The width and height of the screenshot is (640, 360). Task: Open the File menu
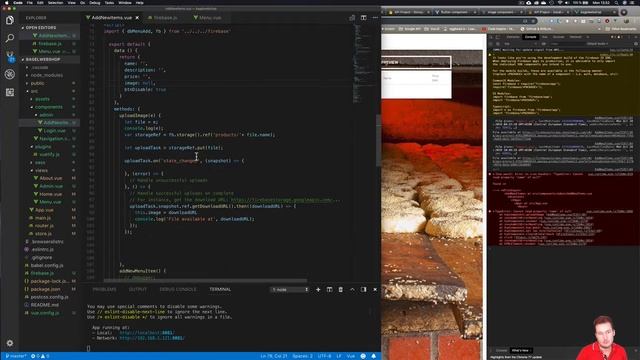point(30,2)
